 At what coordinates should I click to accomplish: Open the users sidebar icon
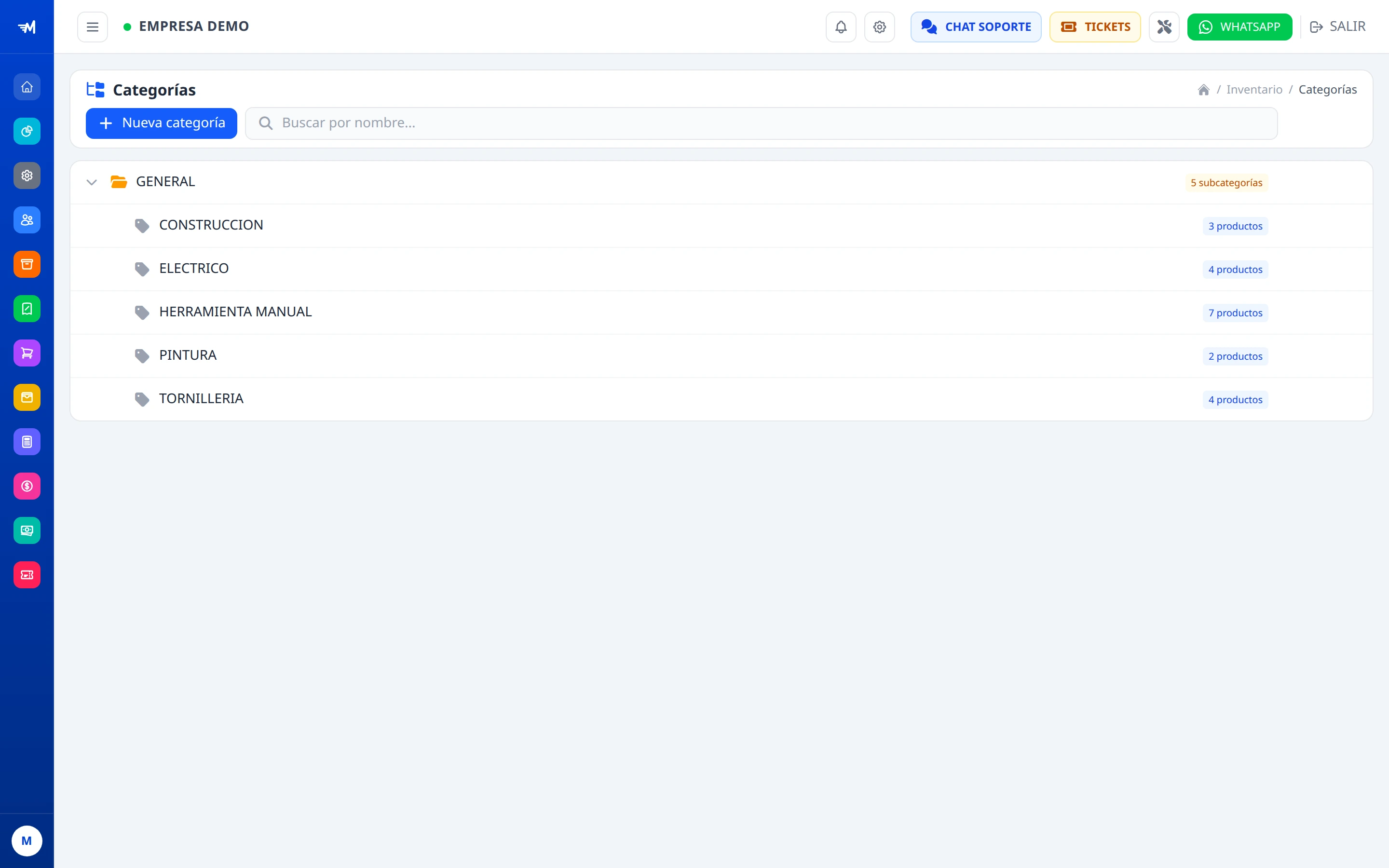pos(27,220)
